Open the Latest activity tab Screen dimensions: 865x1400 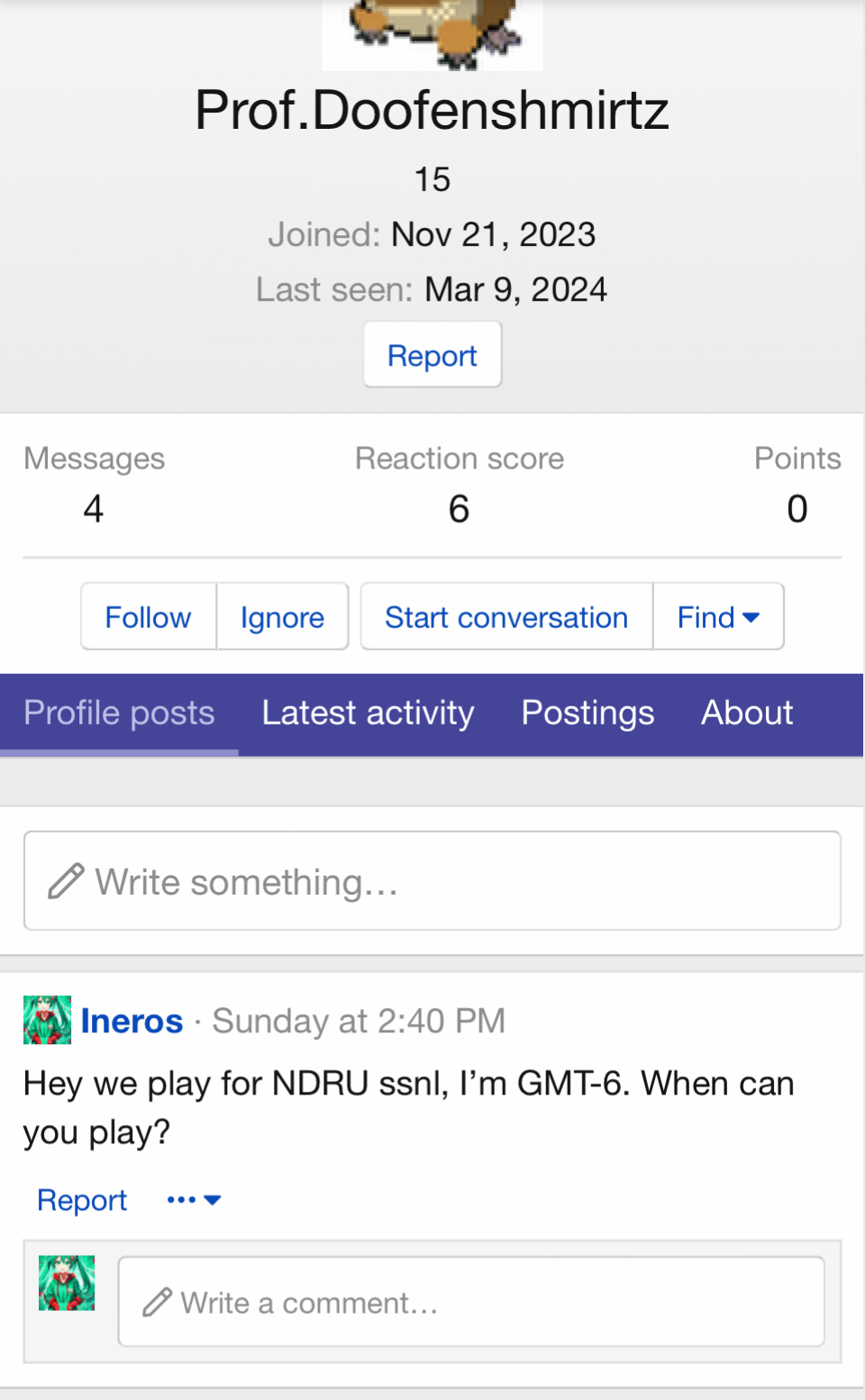click(368, 714)
